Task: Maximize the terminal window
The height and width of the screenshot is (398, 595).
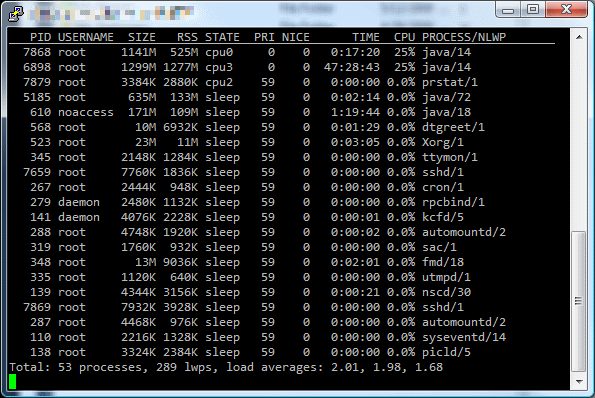Action: pos(533,9)
